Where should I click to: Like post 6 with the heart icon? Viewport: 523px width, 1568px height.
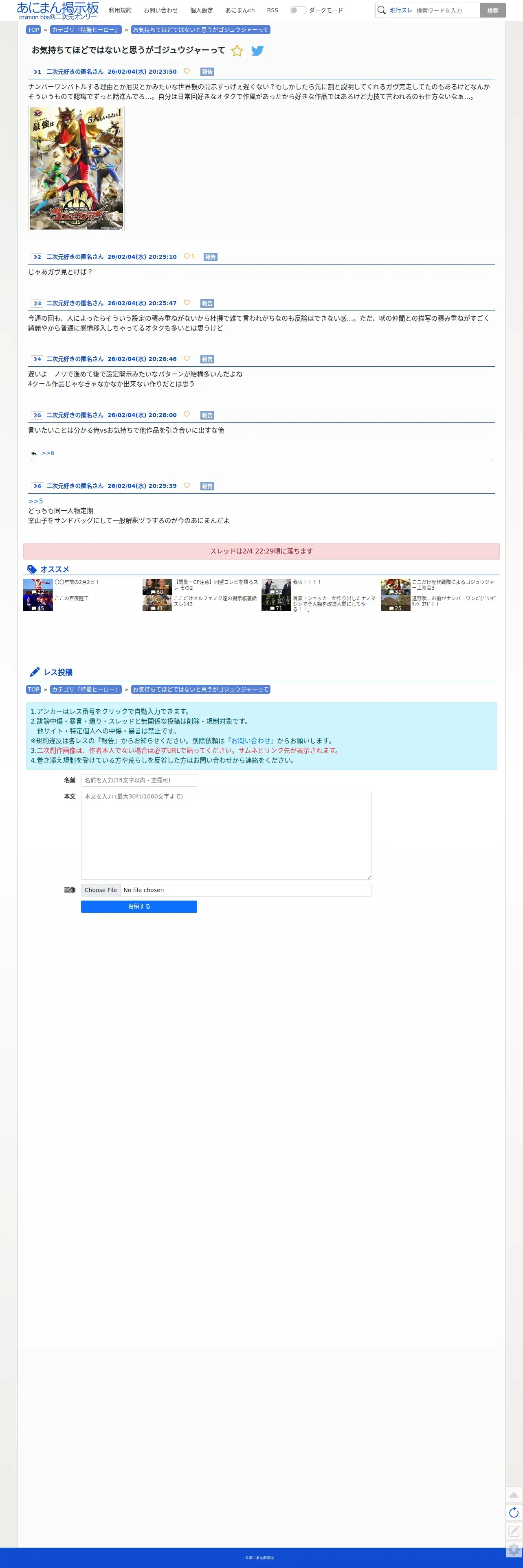click(187, 485)
